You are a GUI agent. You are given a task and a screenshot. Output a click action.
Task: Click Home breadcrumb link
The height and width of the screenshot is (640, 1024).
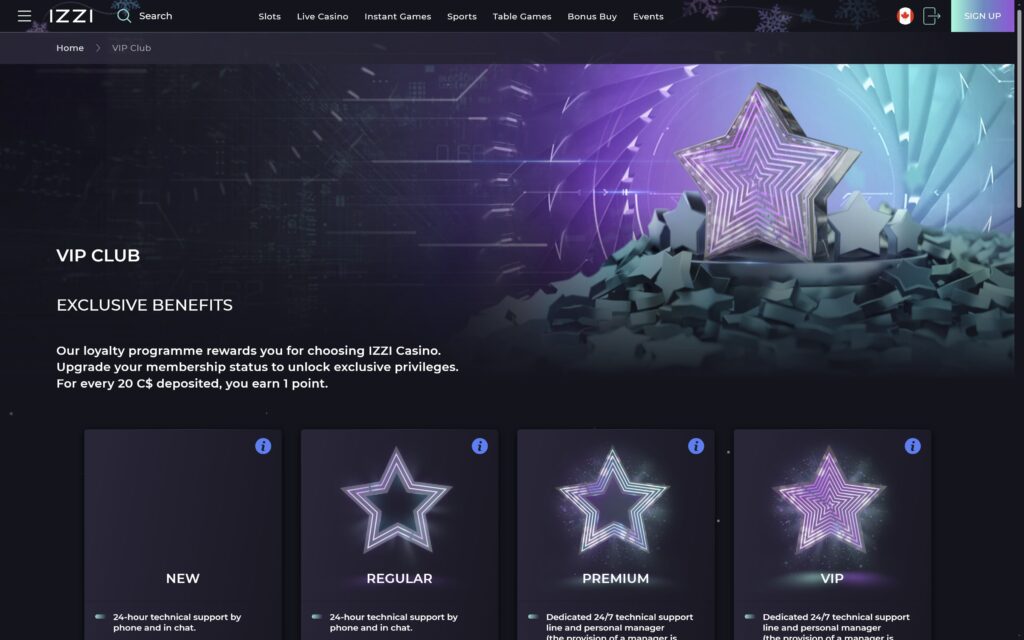coord(70,48)
